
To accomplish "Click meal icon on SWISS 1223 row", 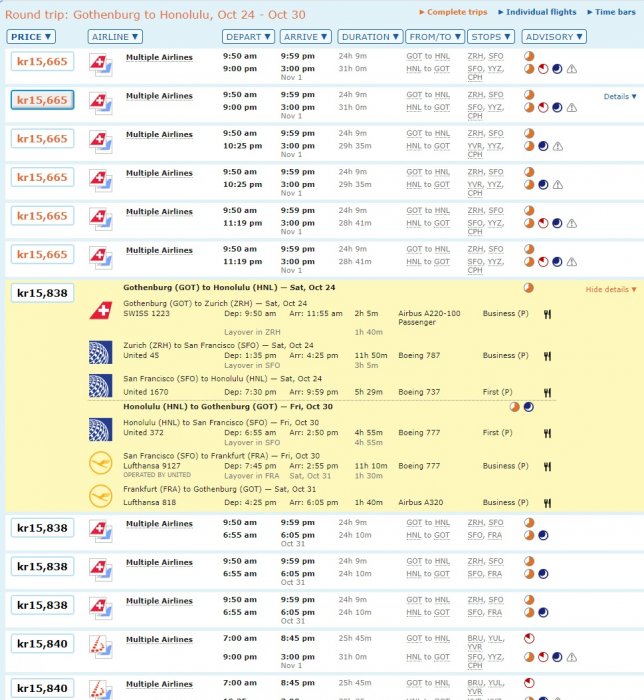I will (x=547, y=313).
